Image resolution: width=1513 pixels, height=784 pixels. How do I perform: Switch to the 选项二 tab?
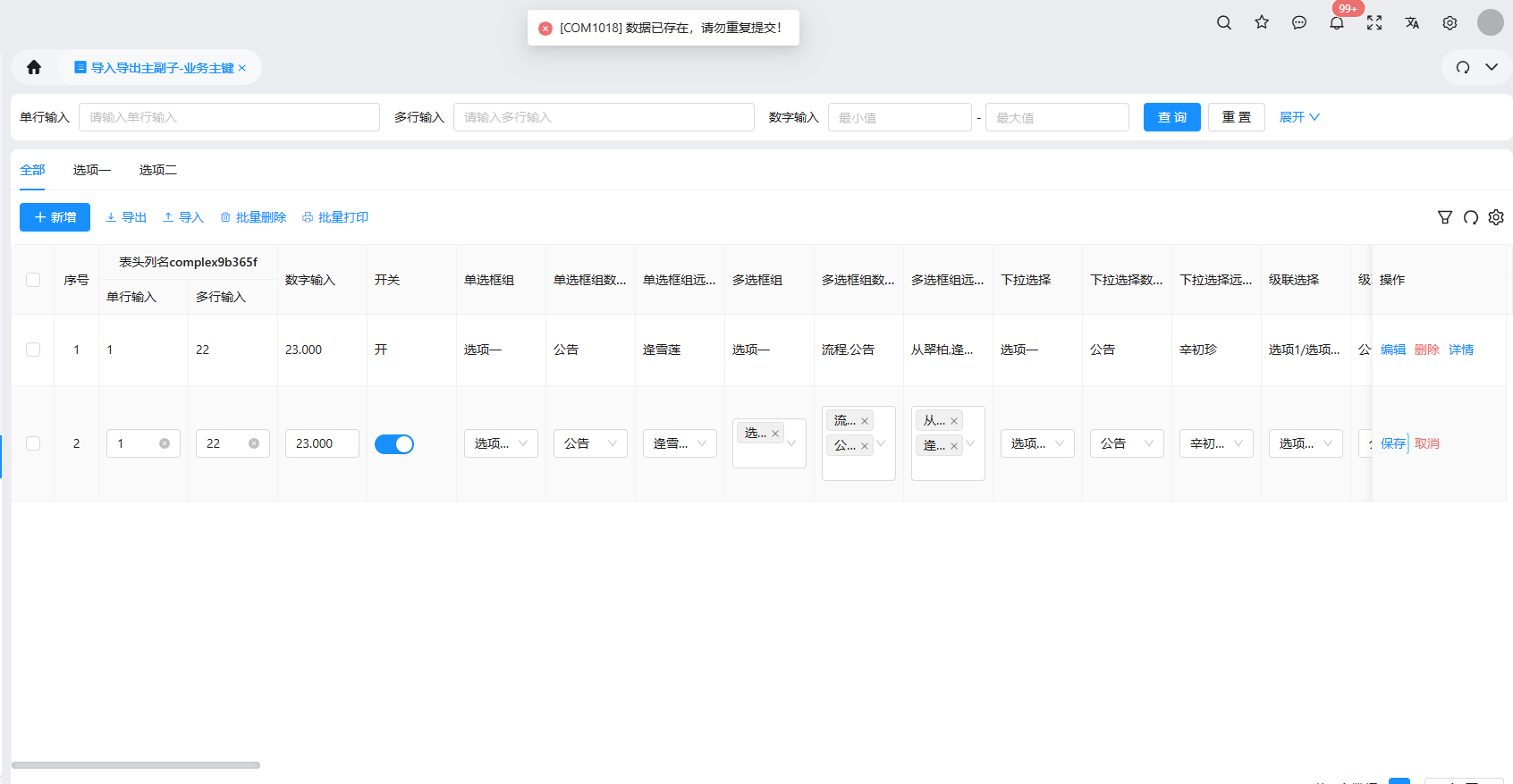coord(158,170)
